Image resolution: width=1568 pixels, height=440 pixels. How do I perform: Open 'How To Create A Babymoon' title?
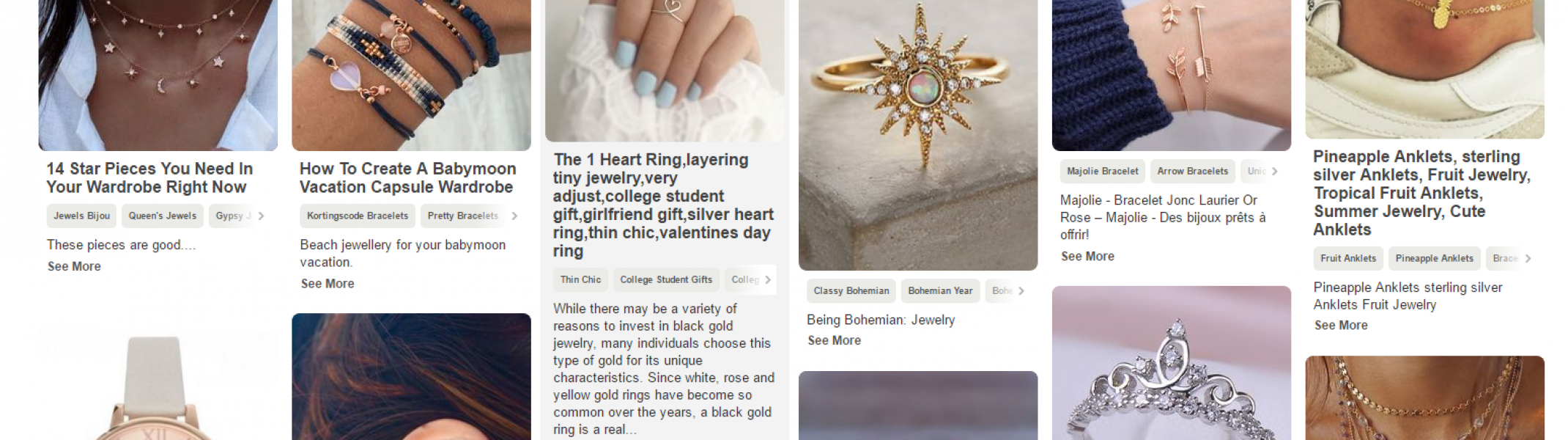407,177
